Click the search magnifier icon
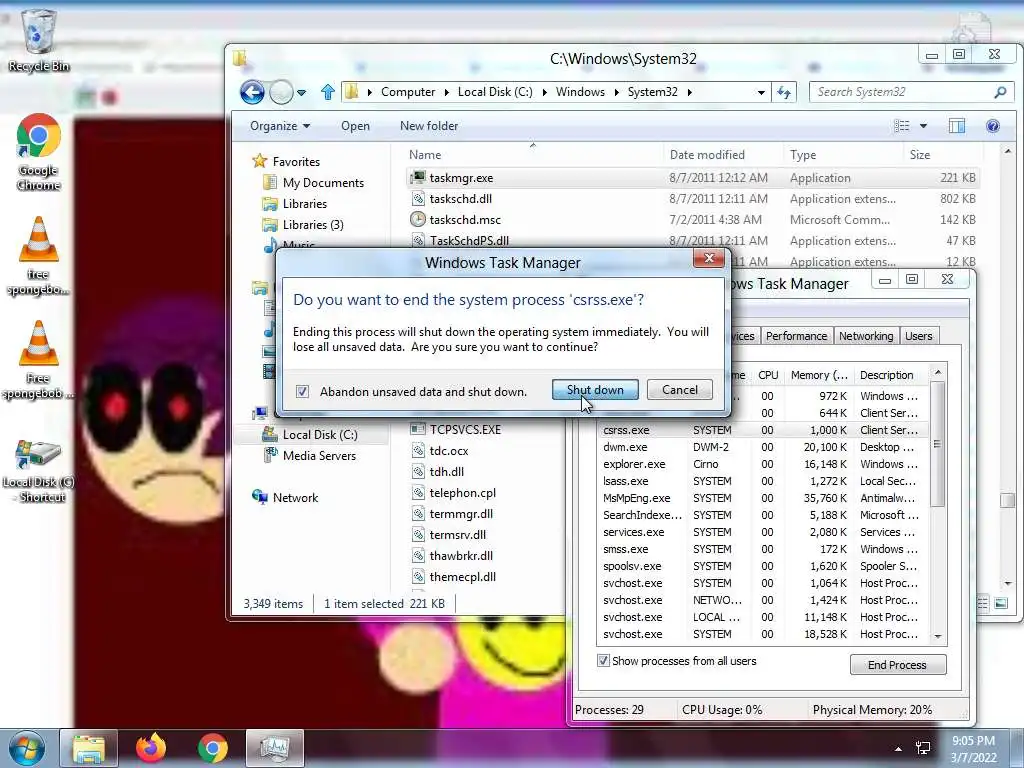This screenshot has height=768, width=1024. 1000,92
